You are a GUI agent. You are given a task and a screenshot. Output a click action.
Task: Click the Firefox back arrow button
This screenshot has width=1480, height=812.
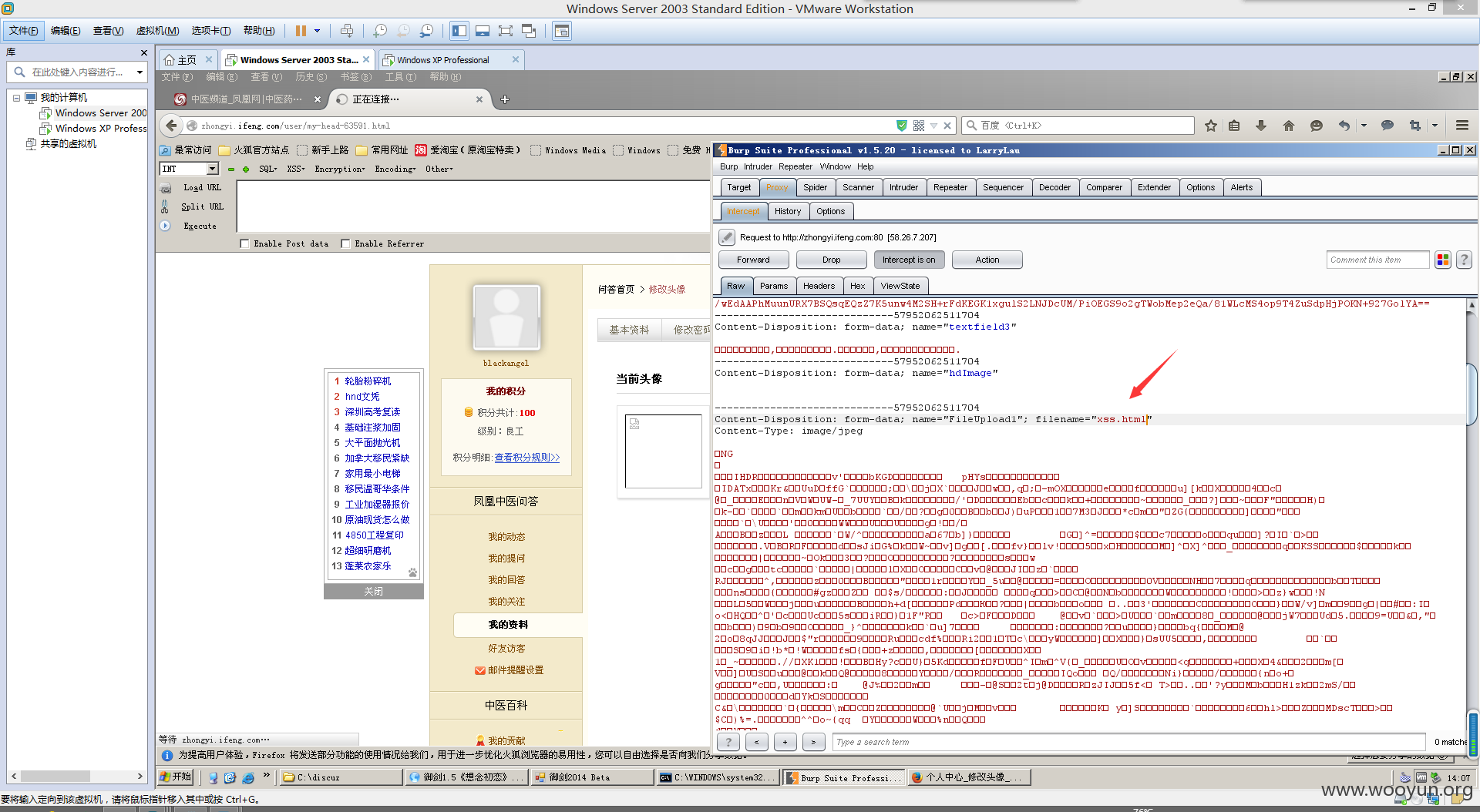[x=171, y=126]
